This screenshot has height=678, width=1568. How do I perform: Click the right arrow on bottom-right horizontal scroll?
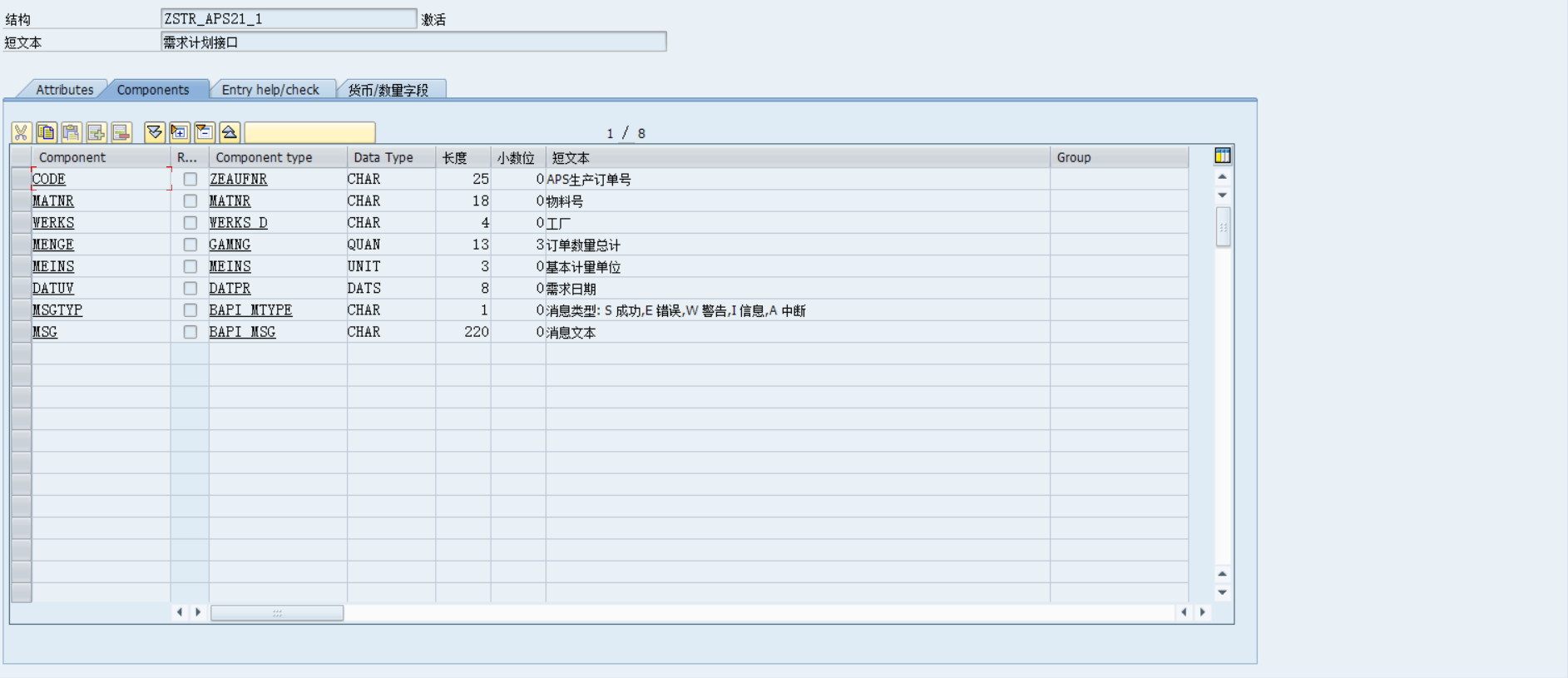click(x=1203, y=612)
